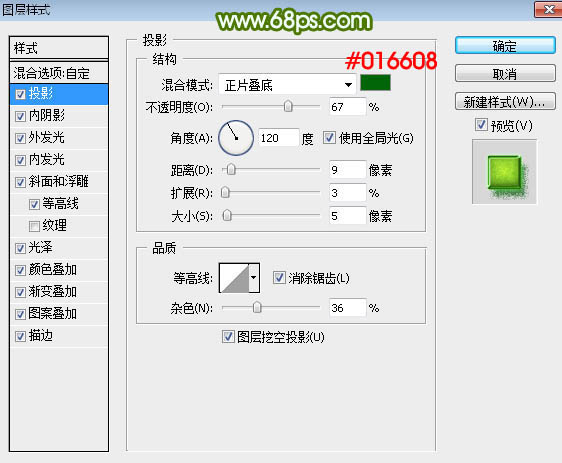The height and width of the screenshot is (463, 562).
Task: Click the 距离 distance slider handle
Action: [231, 169]
